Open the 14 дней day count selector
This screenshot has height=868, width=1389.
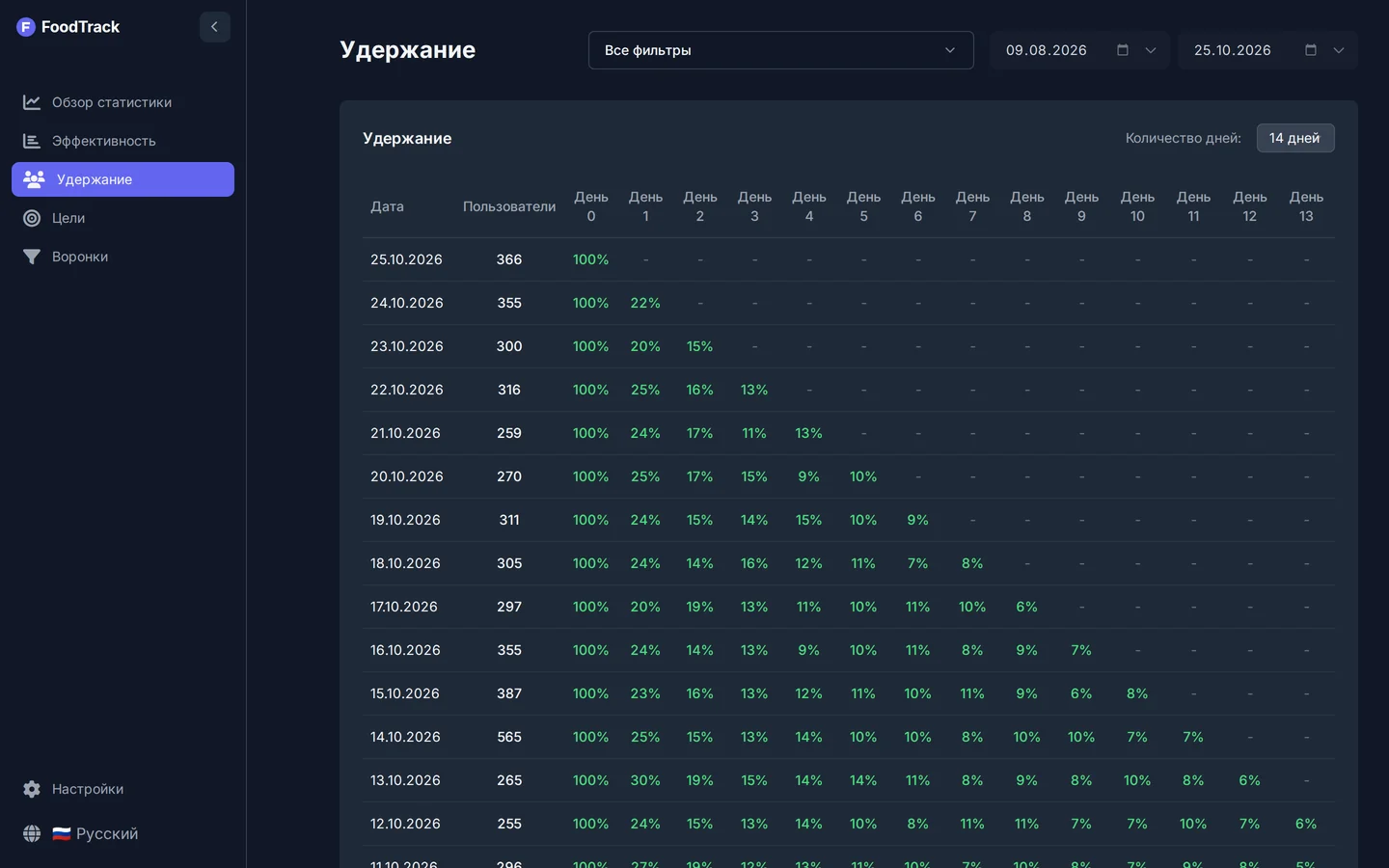[x=1295, y=138]
